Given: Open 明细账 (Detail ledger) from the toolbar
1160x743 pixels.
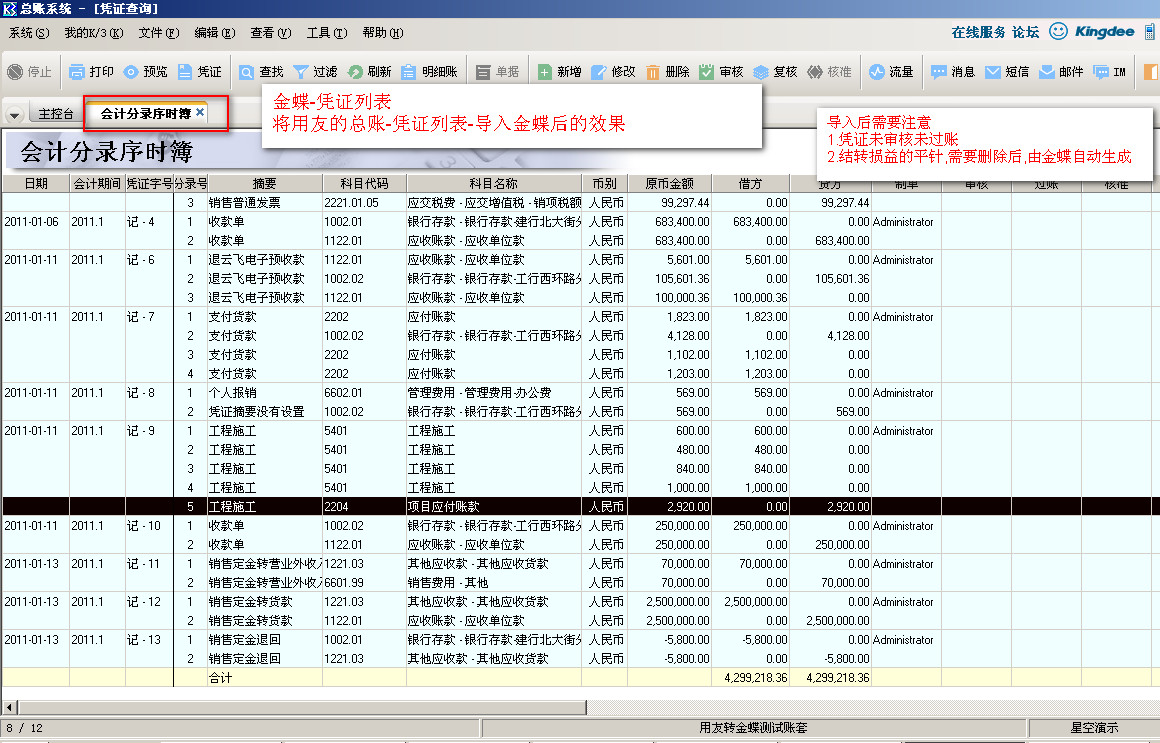Looking at the screenshot, I should point(409,72).
